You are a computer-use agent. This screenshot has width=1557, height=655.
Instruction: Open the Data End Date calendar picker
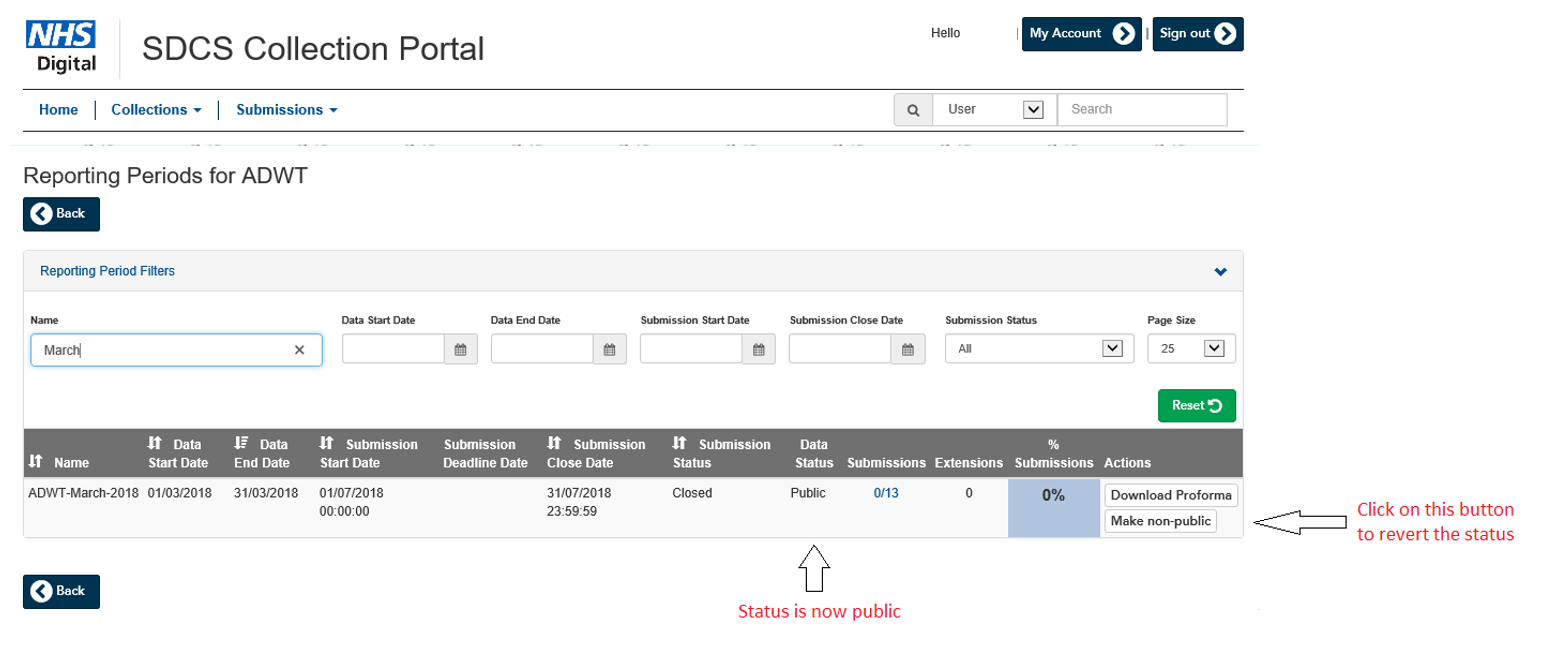coord(610,349)
